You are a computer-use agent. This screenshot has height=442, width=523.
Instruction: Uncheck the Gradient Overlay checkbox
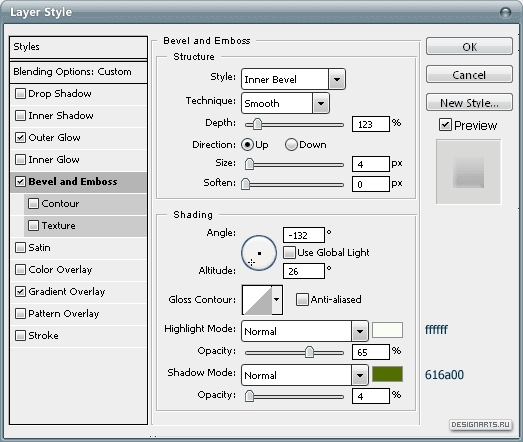pyautogui.click(x=20, y=292)
